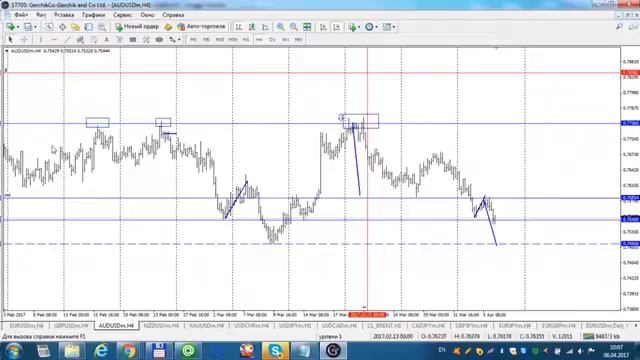Screen dimensions: 640x360
Task: Select the text A tool
Action: (107, 40)
